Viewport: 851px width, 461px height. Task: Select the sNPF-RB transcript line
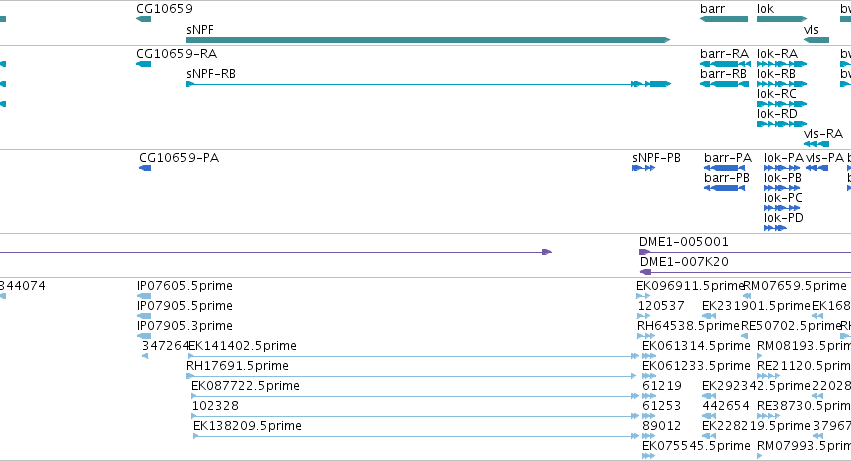429,84
